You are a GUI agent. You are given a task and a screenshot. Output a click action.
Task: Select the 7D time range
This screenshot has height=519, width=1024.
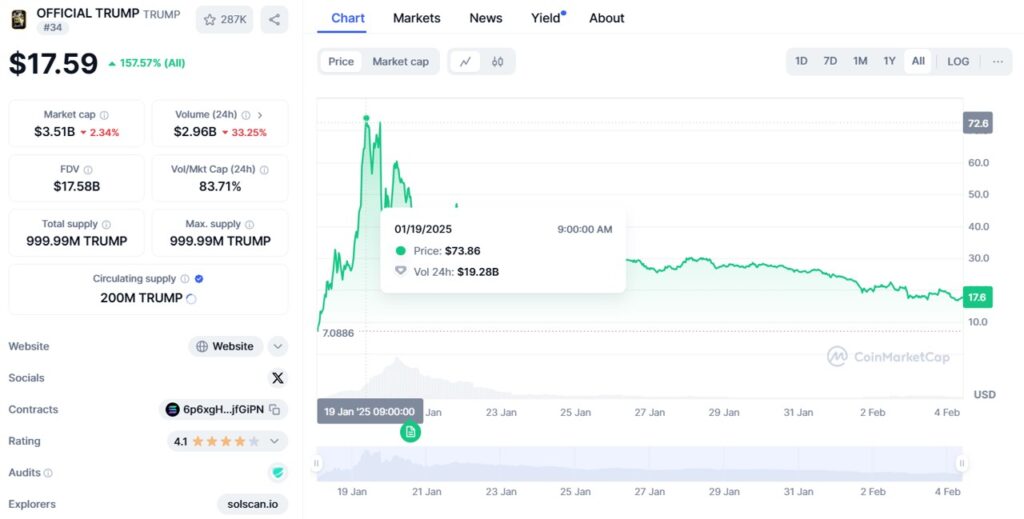[x=830, y=61]
